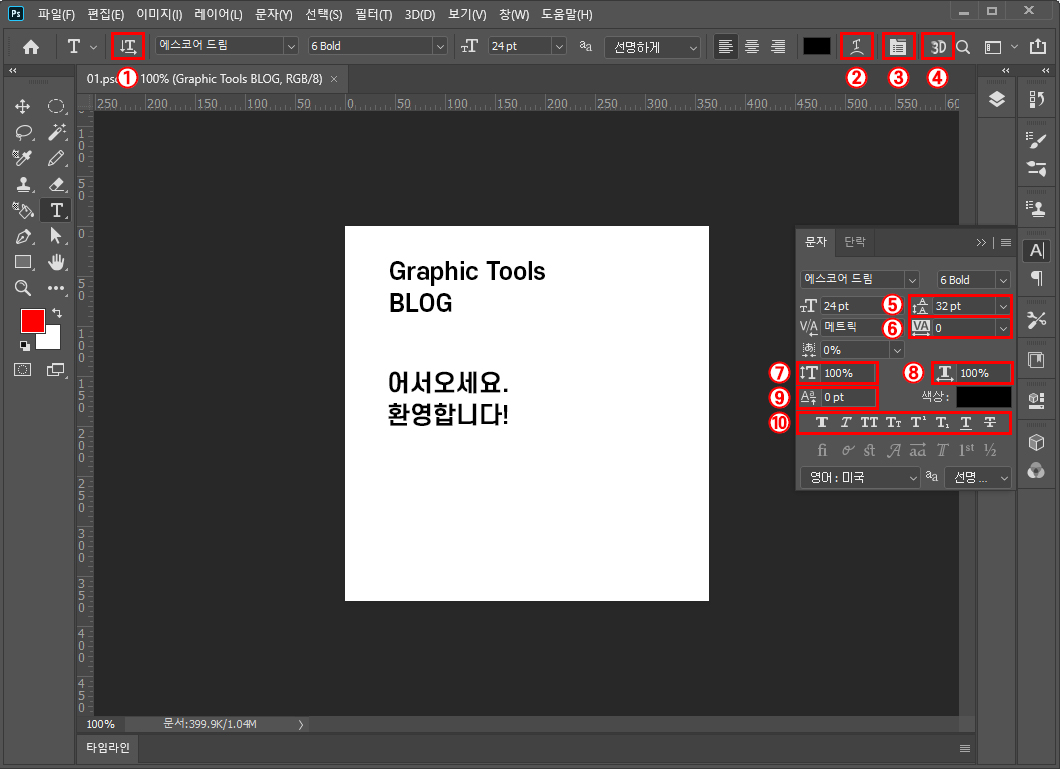This screenshot has width=1060, height=769.
Task: Open language 영어: 미국 dropdown
Action: pos(860,478)
